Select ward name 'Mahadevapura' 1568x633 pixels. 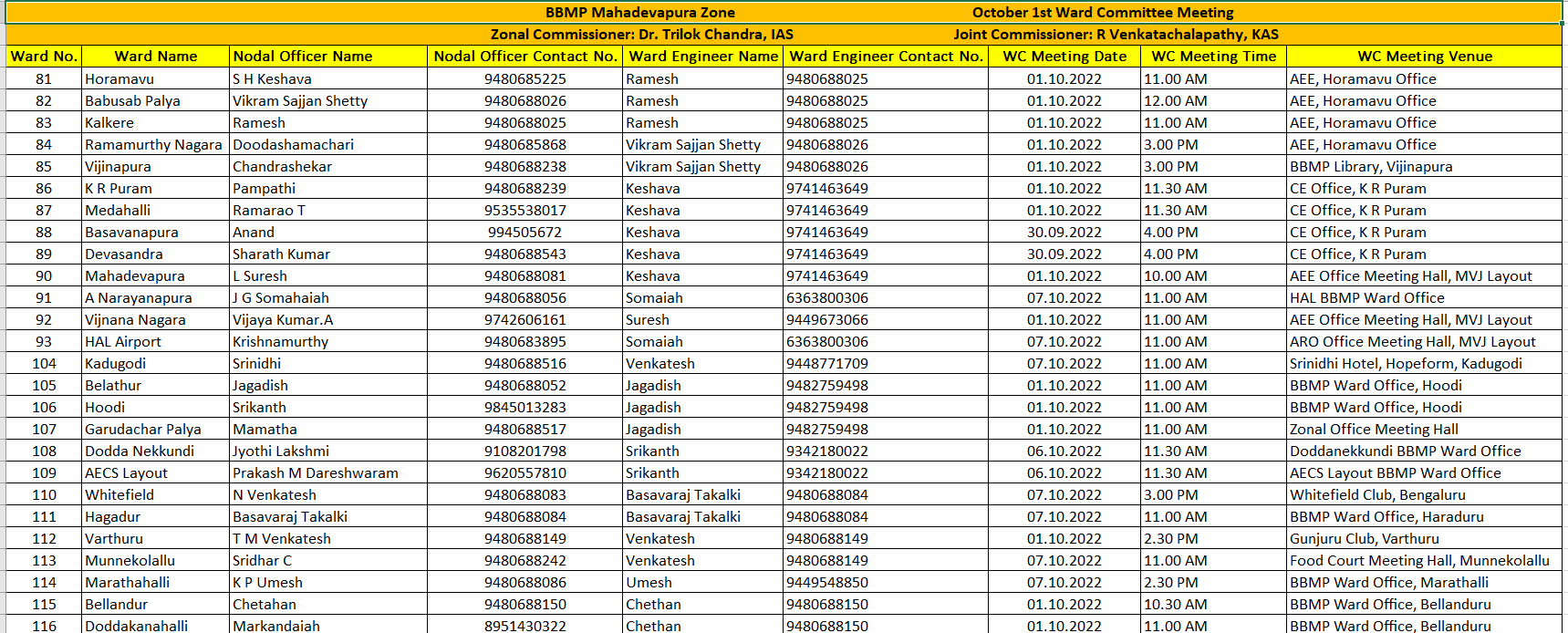click(x=156, y=276)
